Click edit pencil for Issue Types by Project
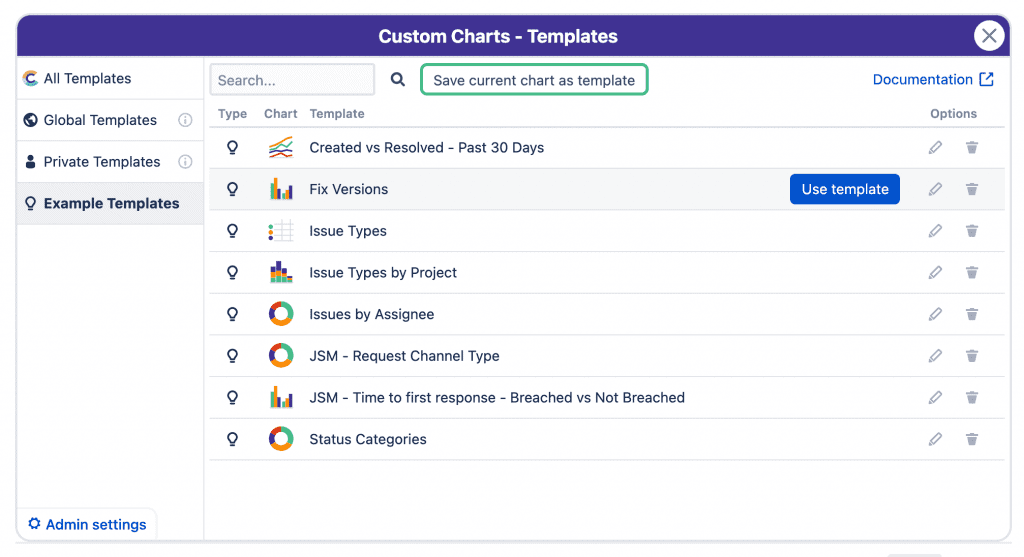This screenshot has height=557, width=1024. point(935,273)
